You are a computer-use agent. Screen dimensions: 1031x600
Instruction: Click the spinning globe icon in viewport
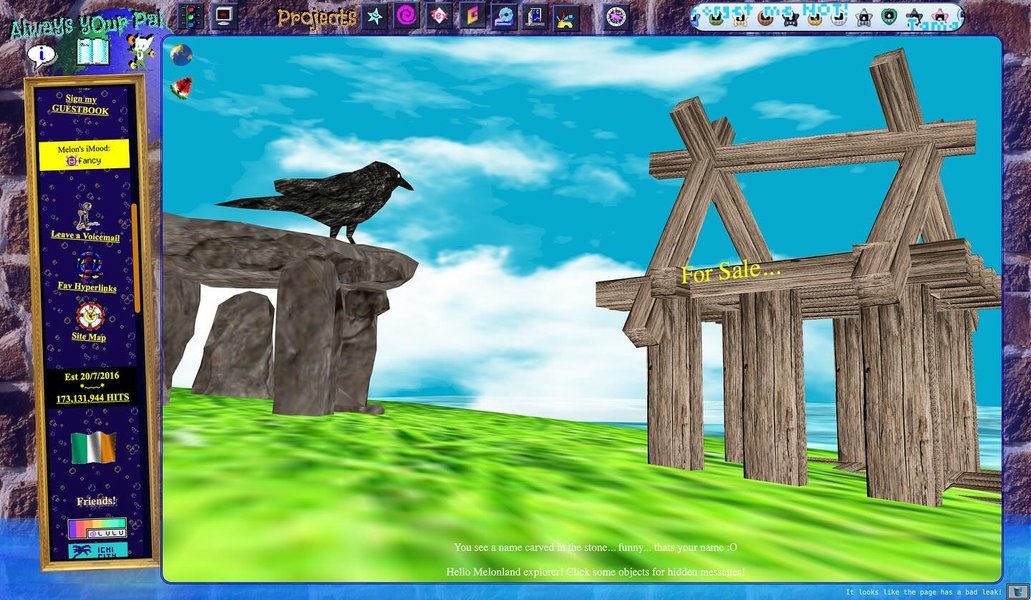point(181,56)
